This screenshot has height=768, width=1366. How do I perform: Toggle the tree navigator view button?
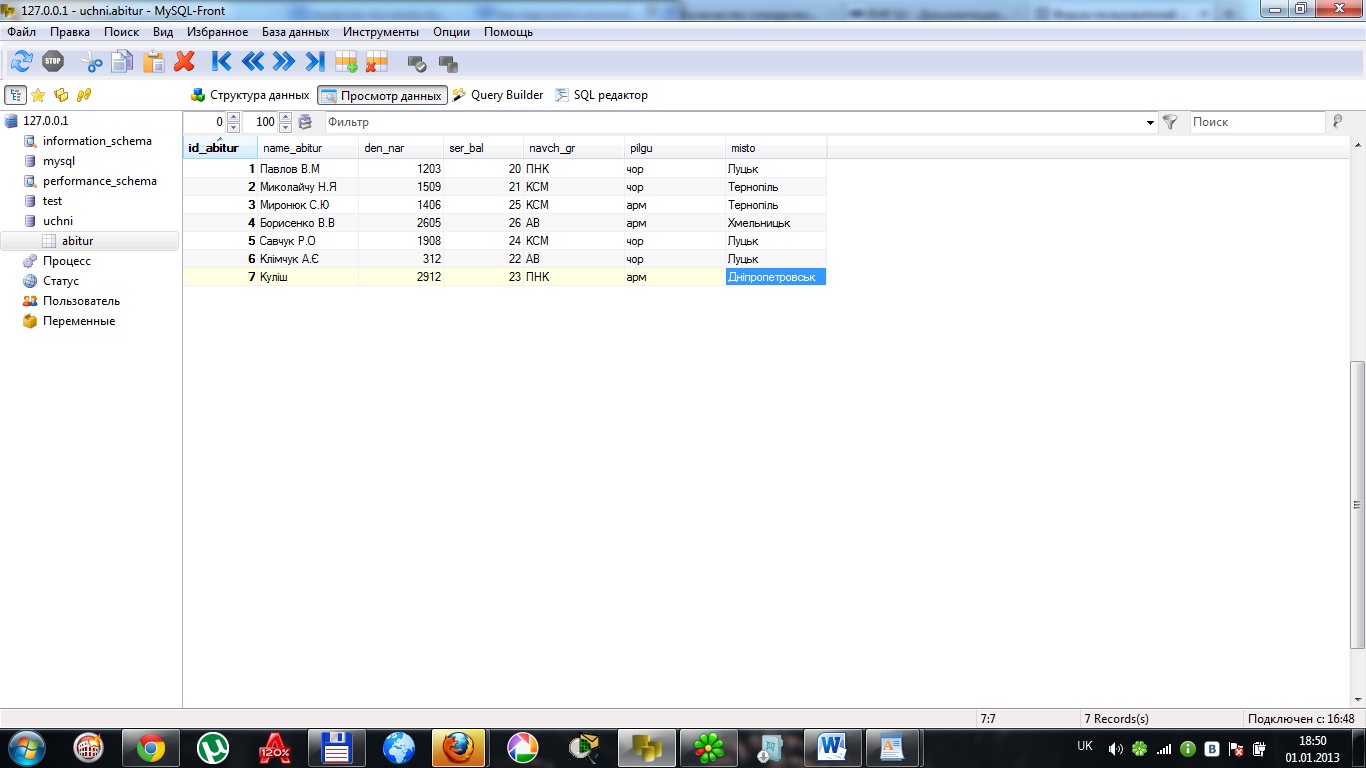16,95
